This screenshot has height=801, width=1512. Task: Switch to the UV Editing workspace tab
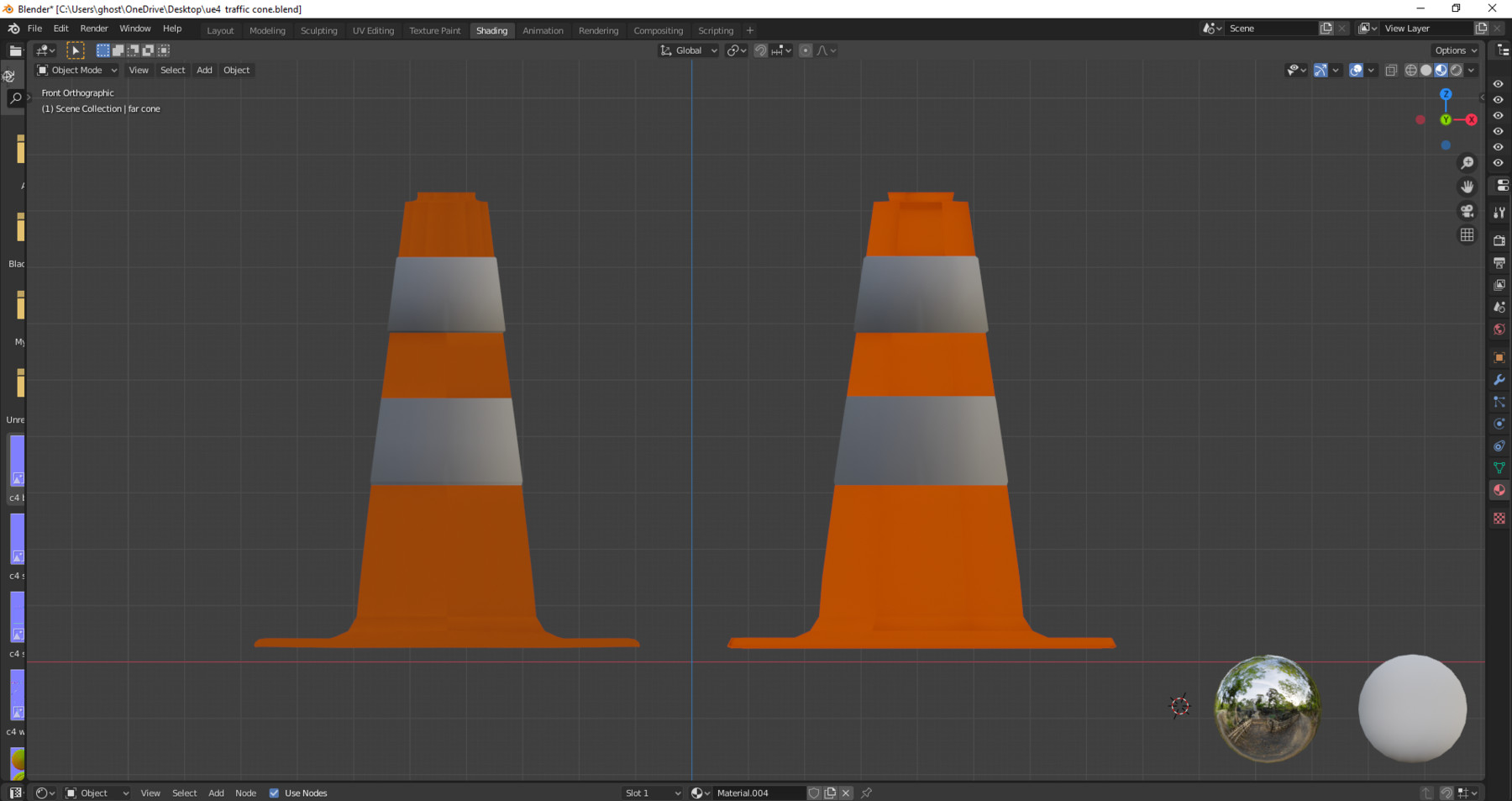pos(373,30)
